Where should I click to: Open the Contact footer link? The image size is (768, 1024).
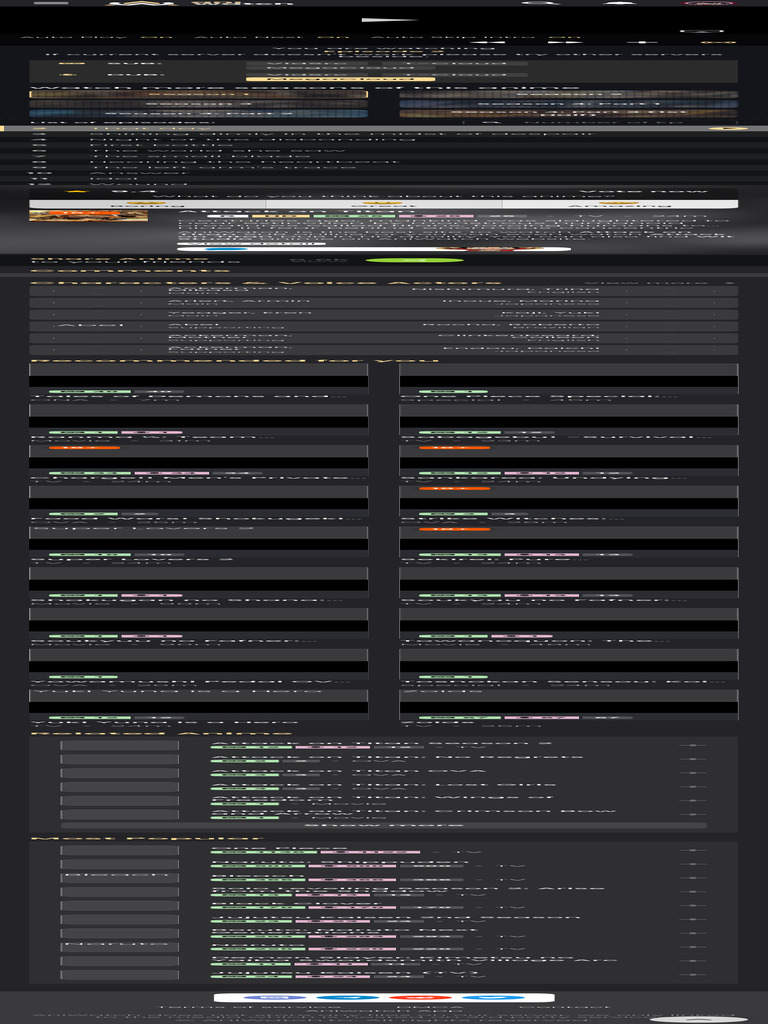pos(564,1006)
